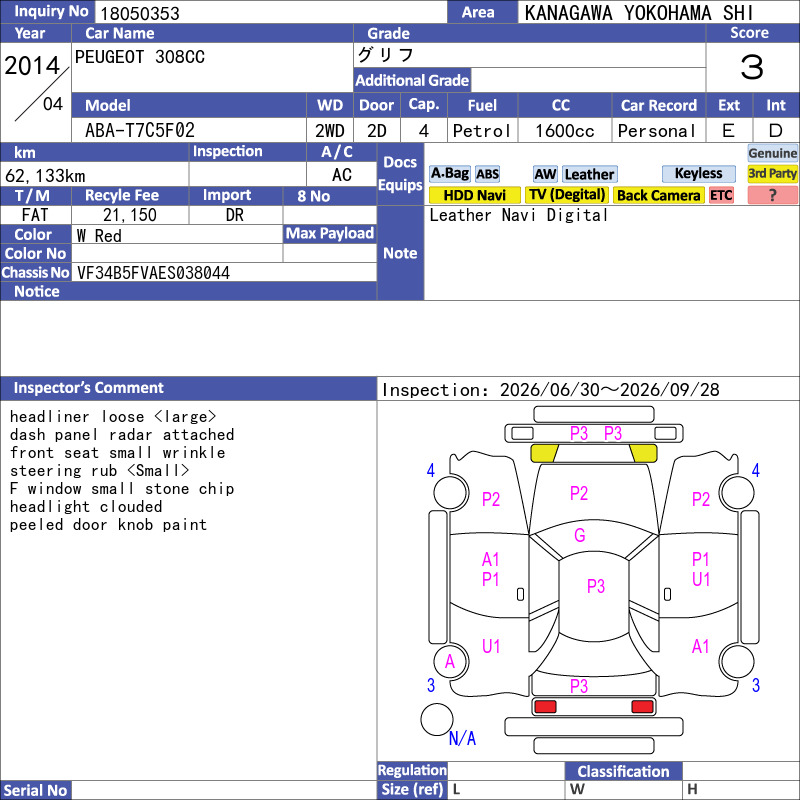
Task: Click the Leather equipment badge
Action: tap(589, 174)
